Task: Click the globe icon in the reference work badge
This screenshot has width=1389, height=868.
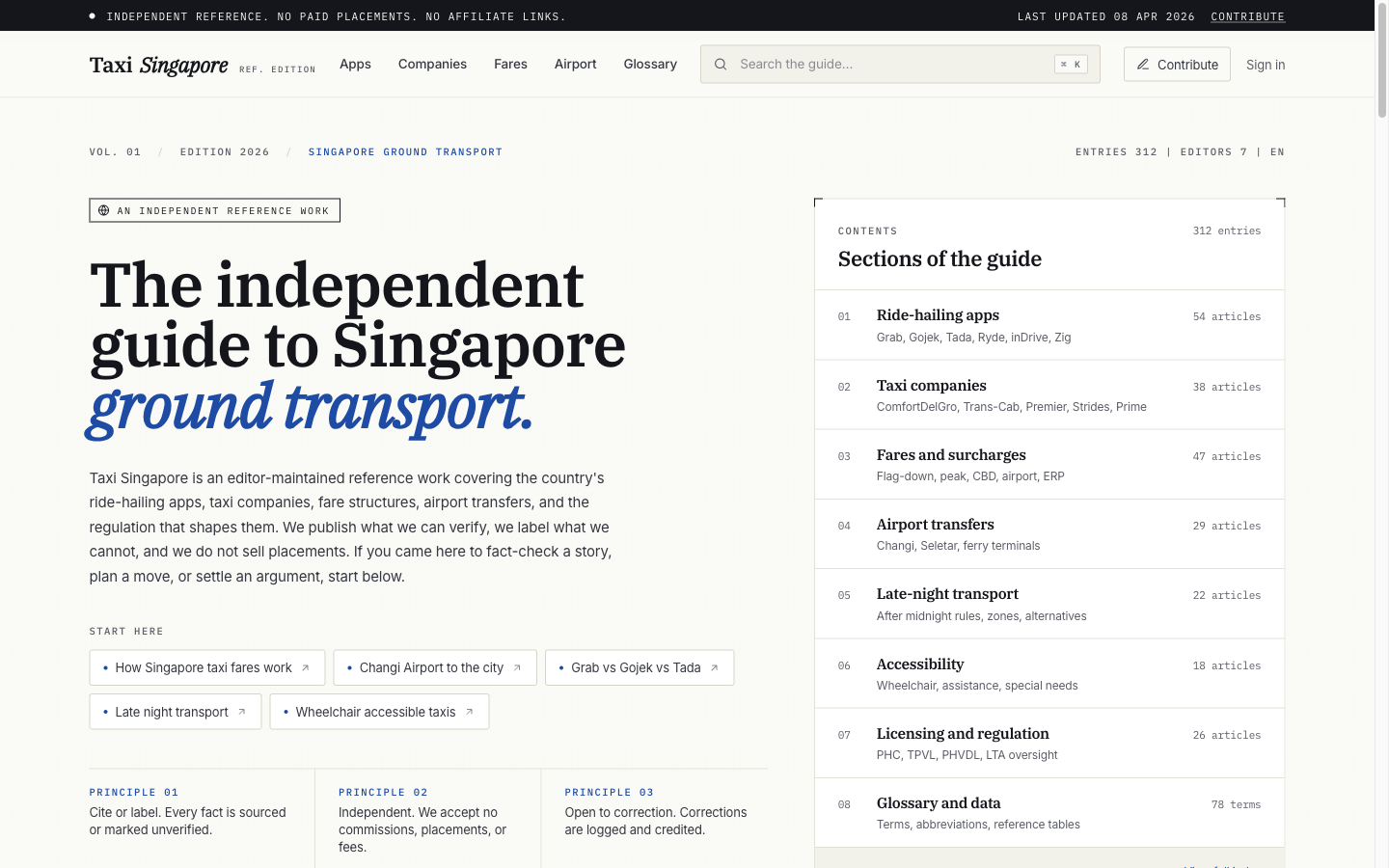Action: [x=102, y=210]
